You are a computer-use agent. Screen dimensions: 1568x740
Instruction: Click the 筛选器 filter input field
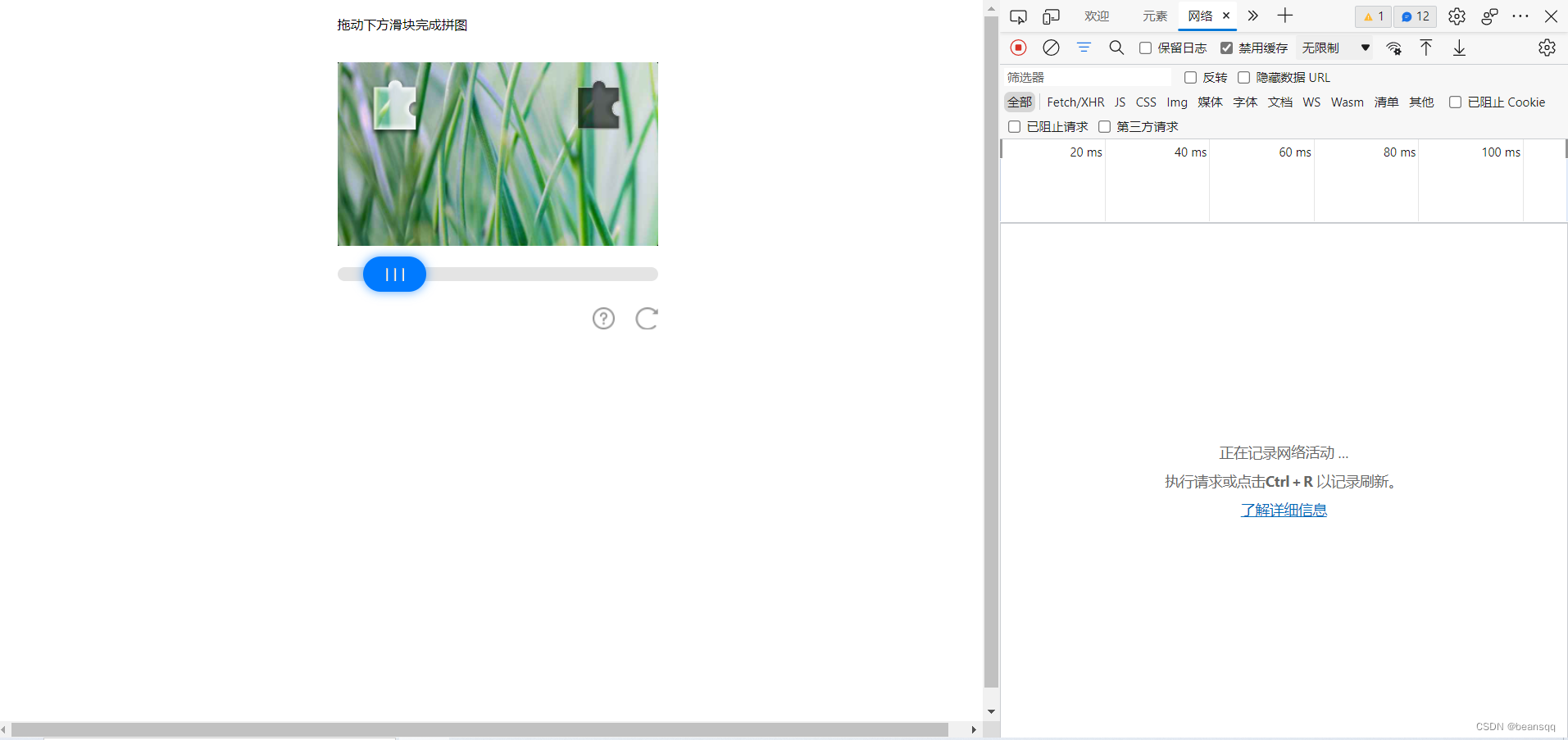(x=1087, y=77)
